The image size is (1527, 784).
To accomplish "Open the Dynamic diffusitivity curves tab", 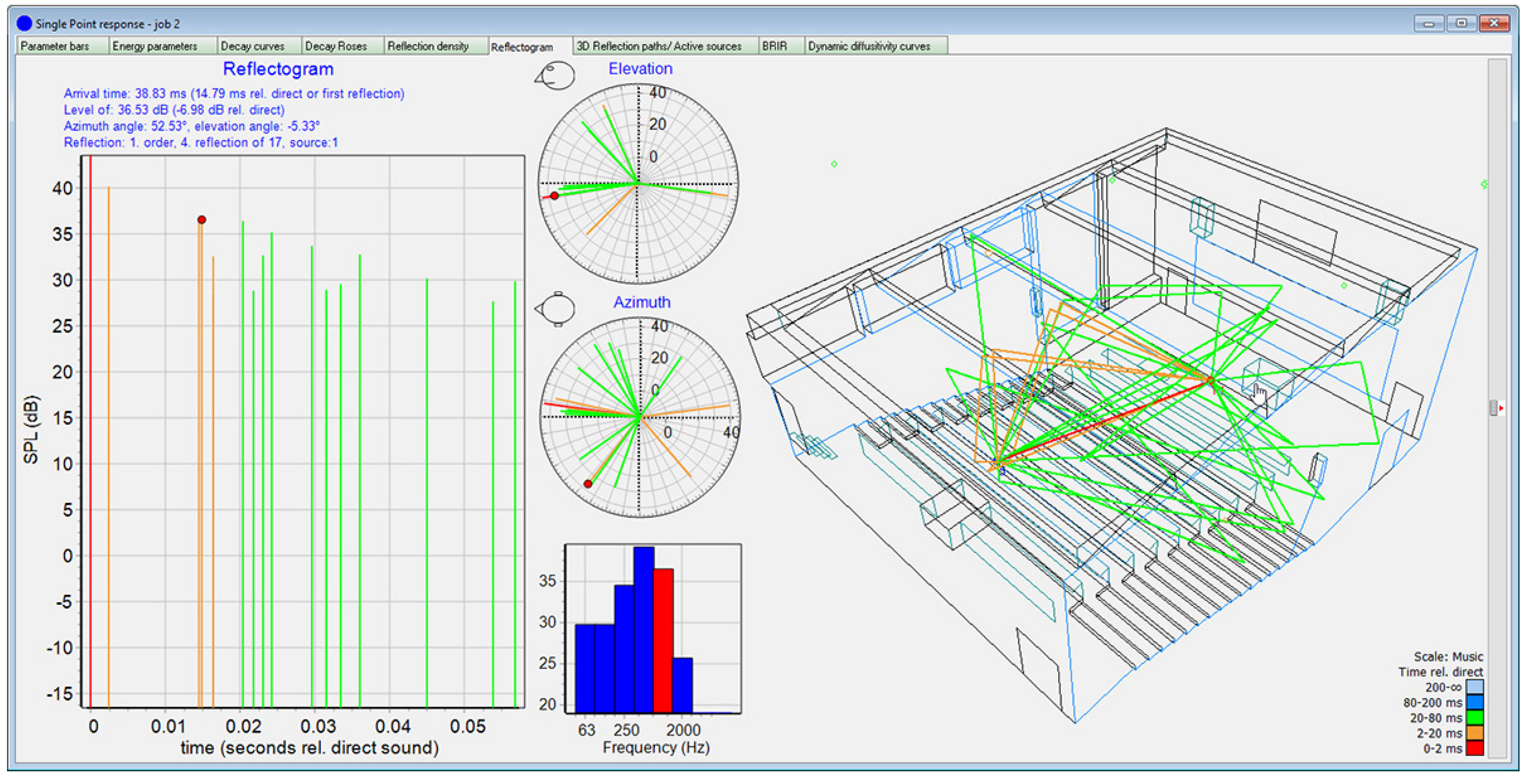I will point(869,46).
